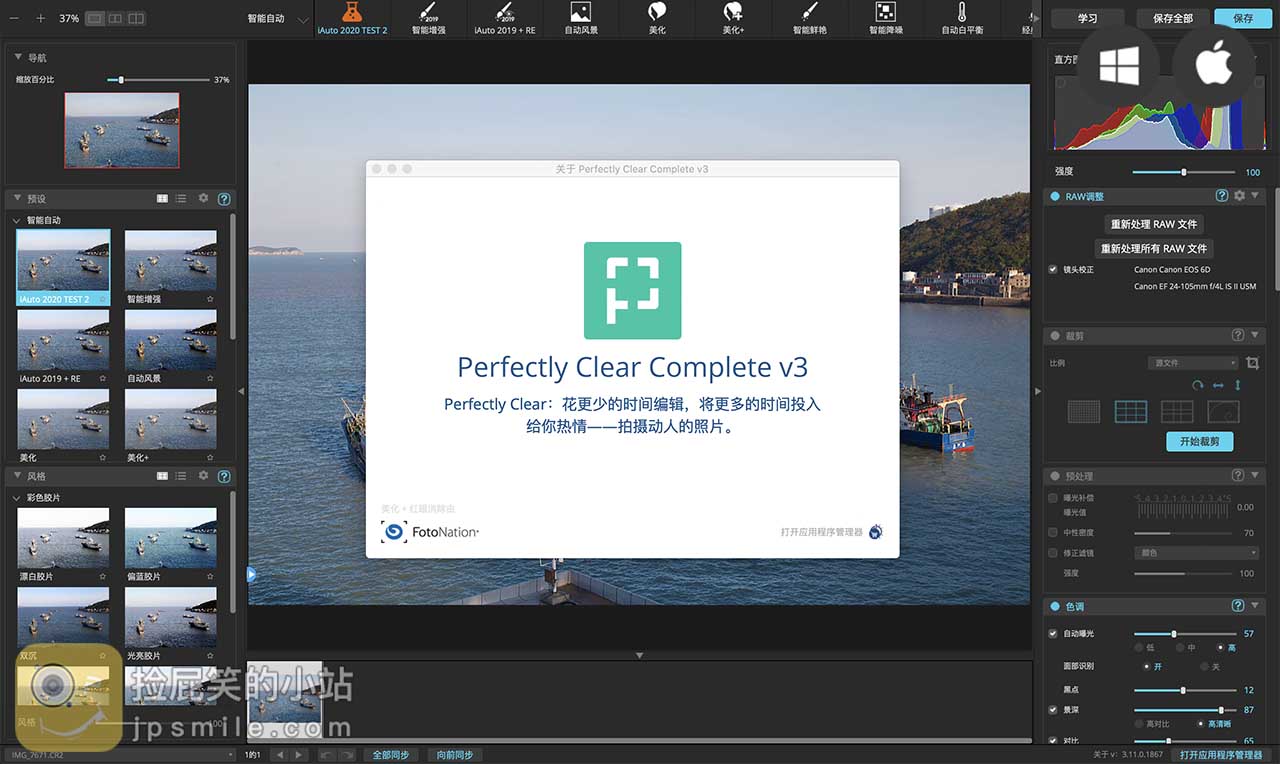
Task: Go to the previous image arrow
Action: tap(279, 755)
